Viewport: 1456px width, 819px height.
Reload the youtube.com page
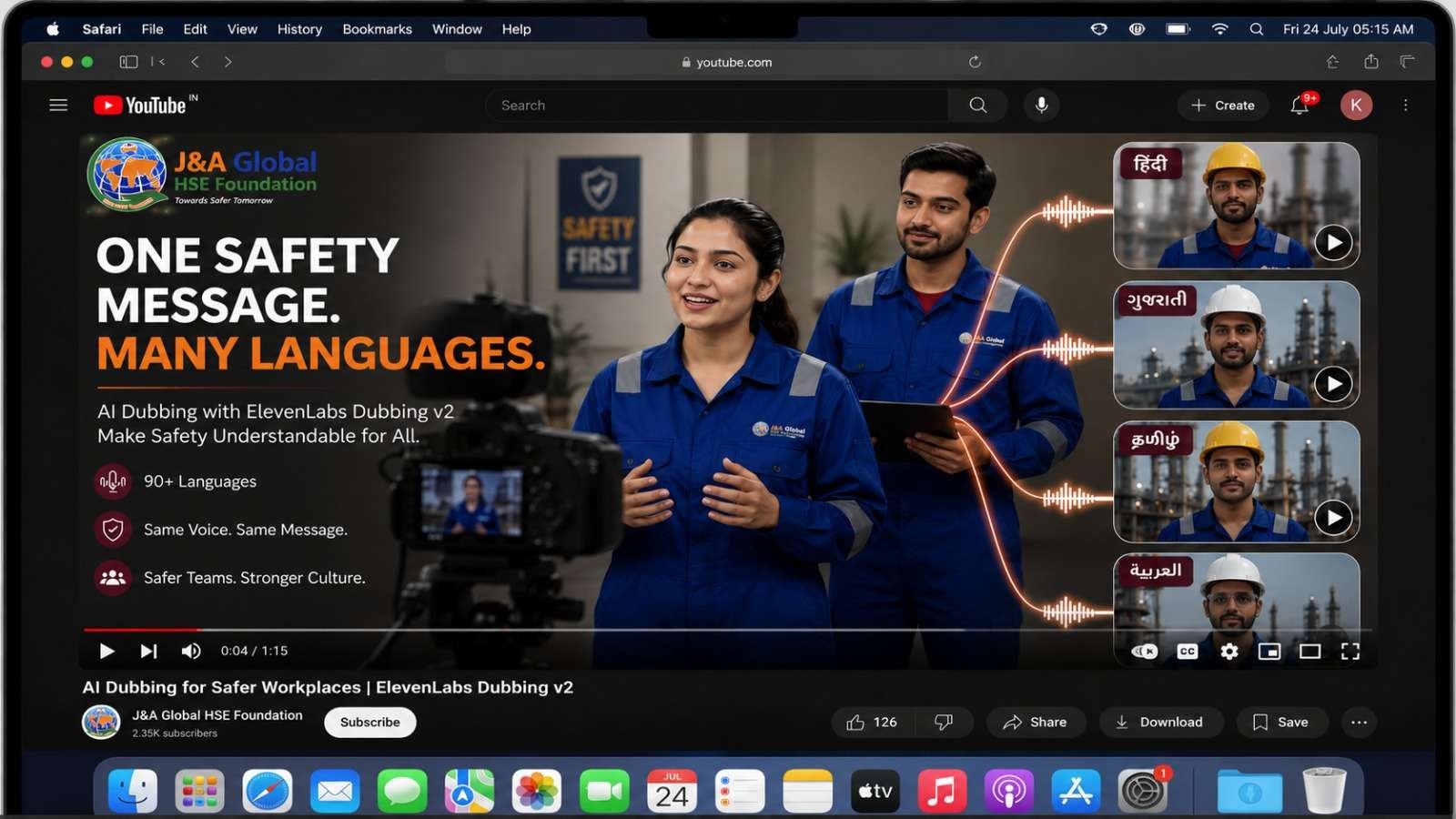(x=975, y=62)
